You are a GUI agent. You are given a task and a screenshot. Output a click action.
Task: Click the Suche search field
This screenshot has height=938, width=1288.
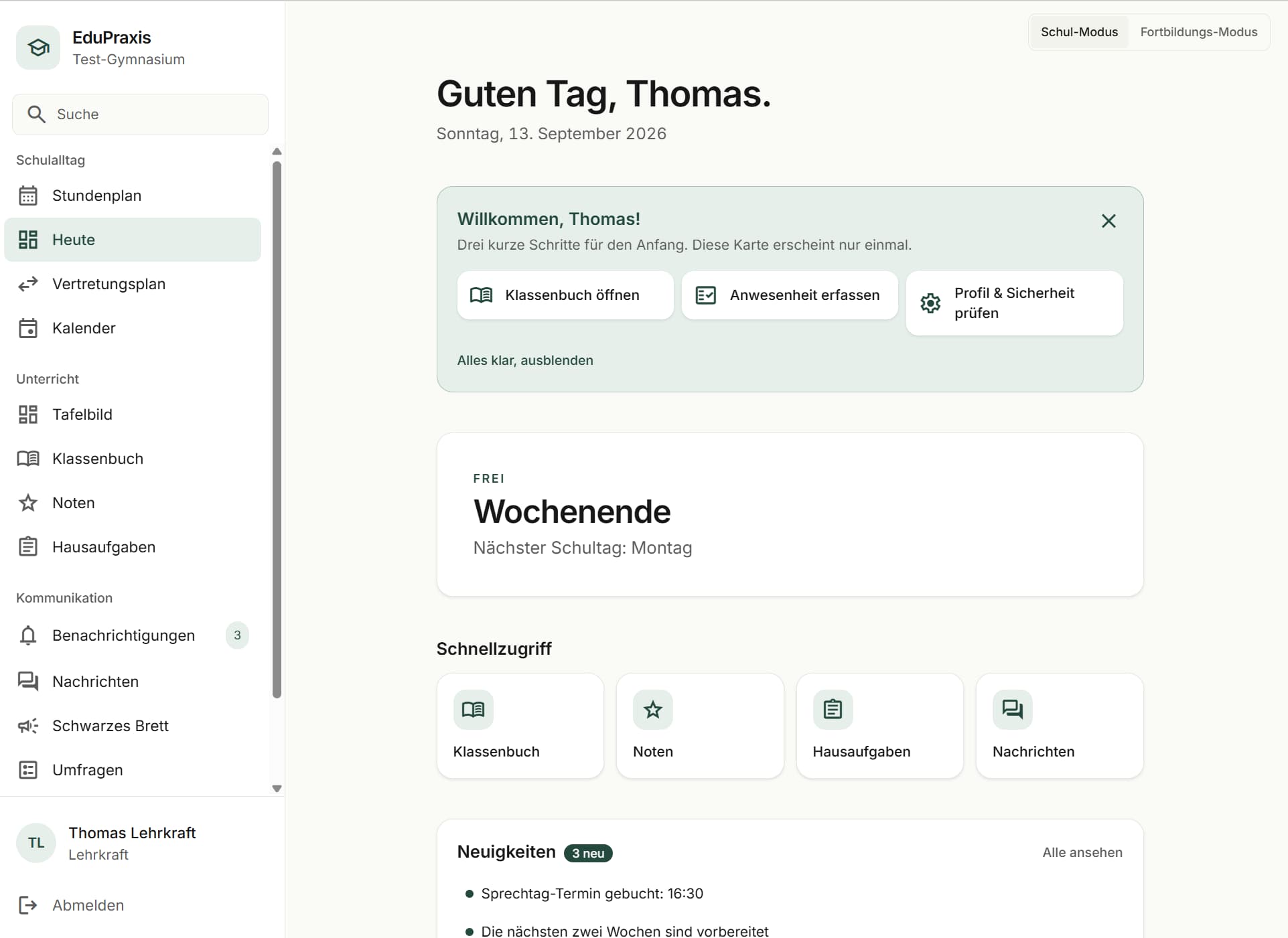pyautogui.click(x=141, y=114)
